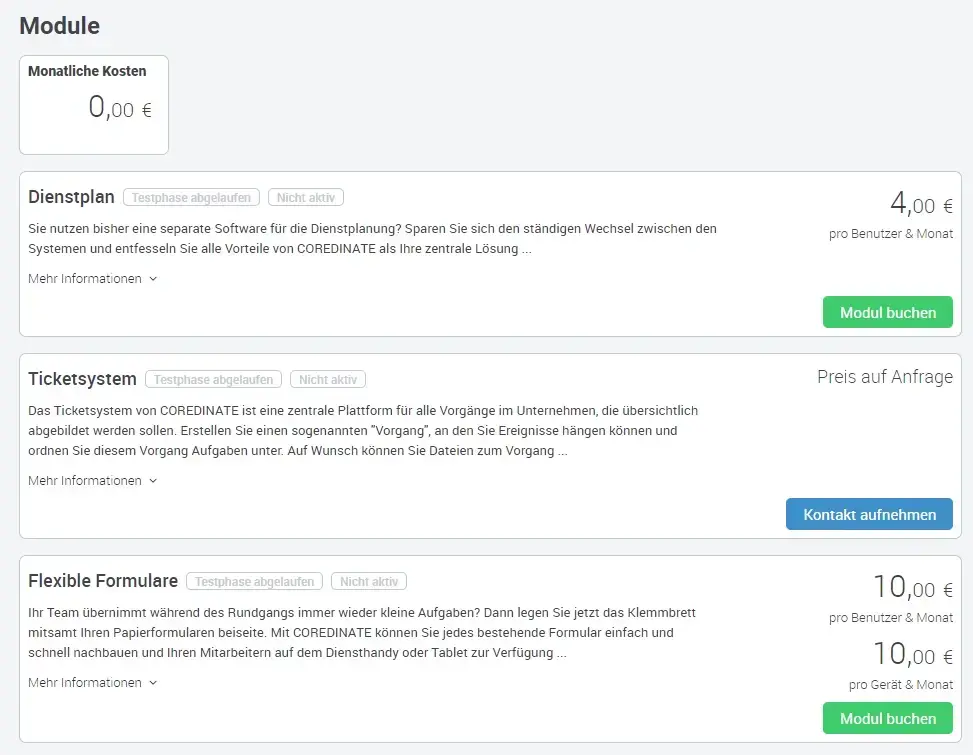Expand Mehr Informationen under Ticketsystem
973x755 pixels.
pyautogui.click(x=92, y=481)
